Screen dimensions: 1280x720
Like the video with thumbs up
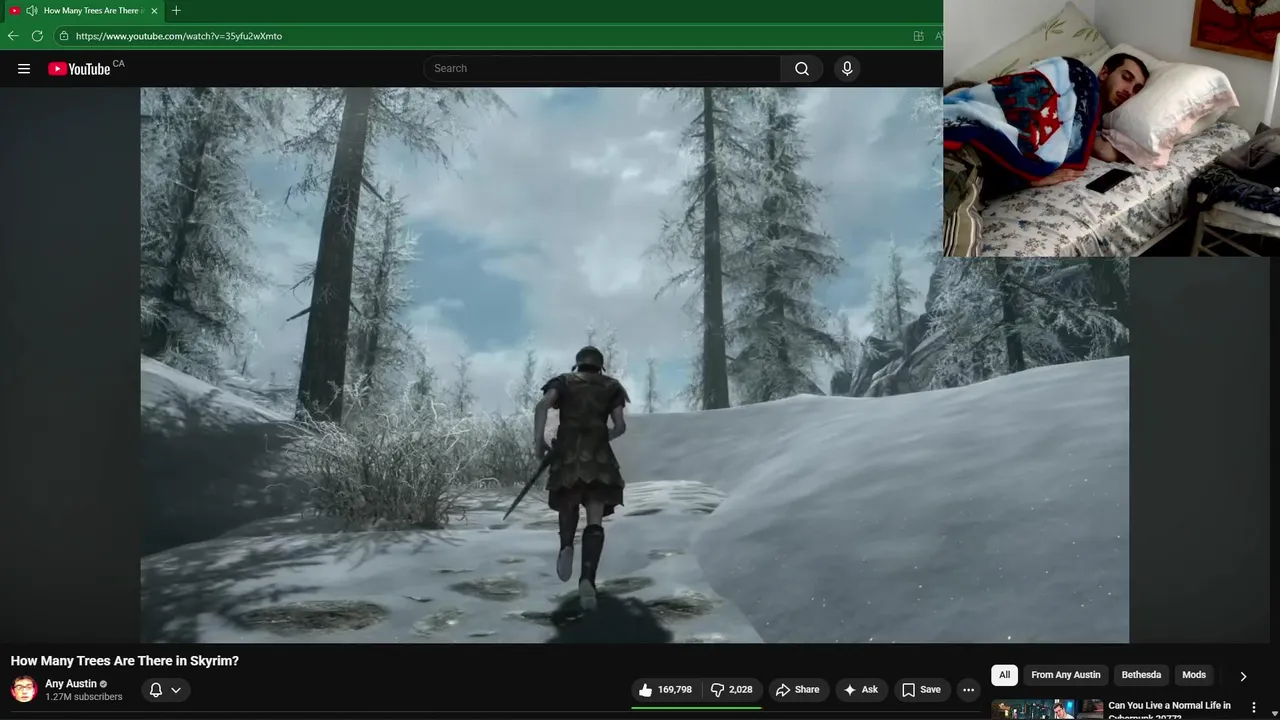[665, 690]
